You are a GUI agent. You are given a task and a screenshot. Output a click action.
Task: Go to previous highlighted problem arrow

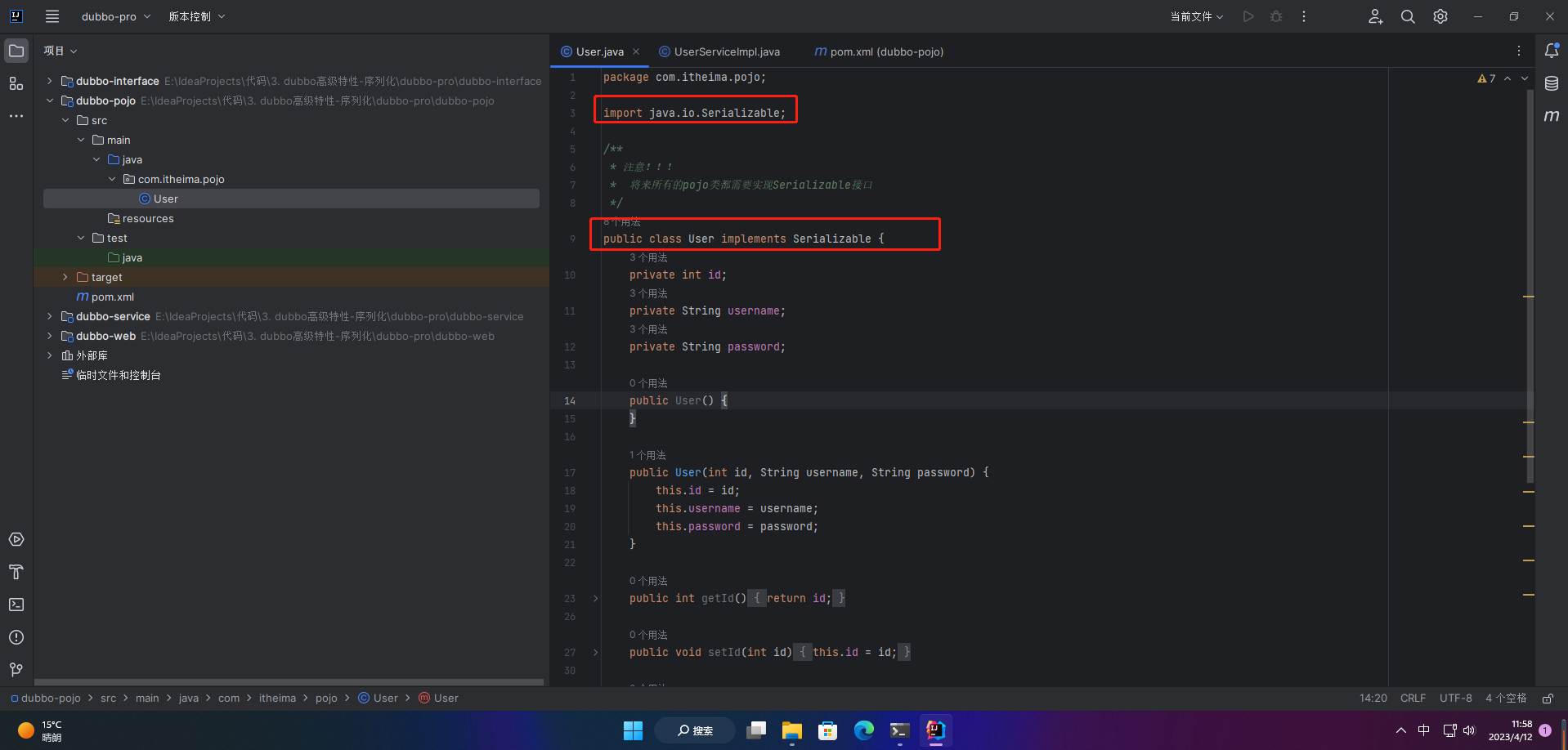click(1508, 78)
